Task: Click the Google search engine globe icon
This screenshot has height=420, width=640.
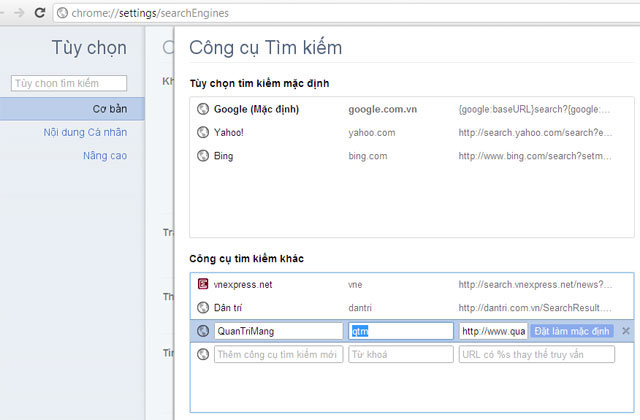Action: (x=203, y=109)
